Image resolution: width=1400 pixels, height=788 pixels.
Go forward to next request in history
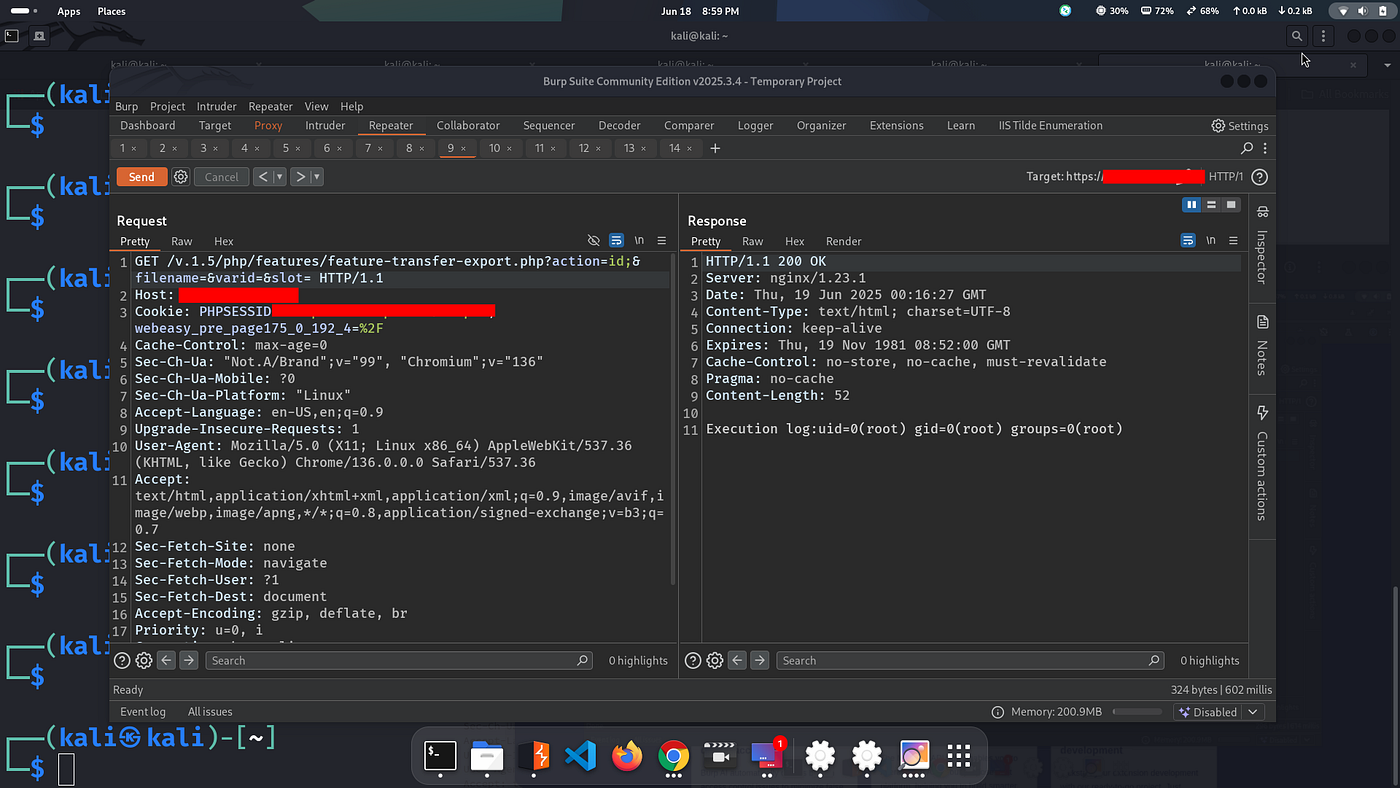300,177
